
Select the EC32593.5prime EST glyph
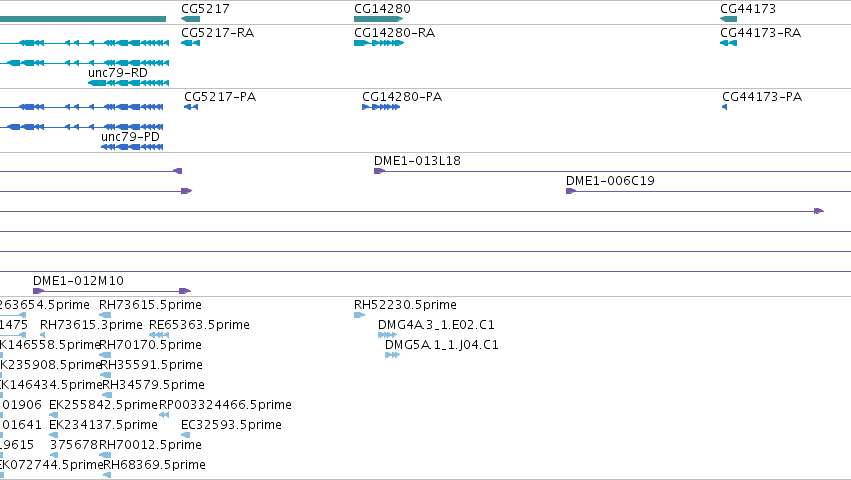click(x=186, y=435)
